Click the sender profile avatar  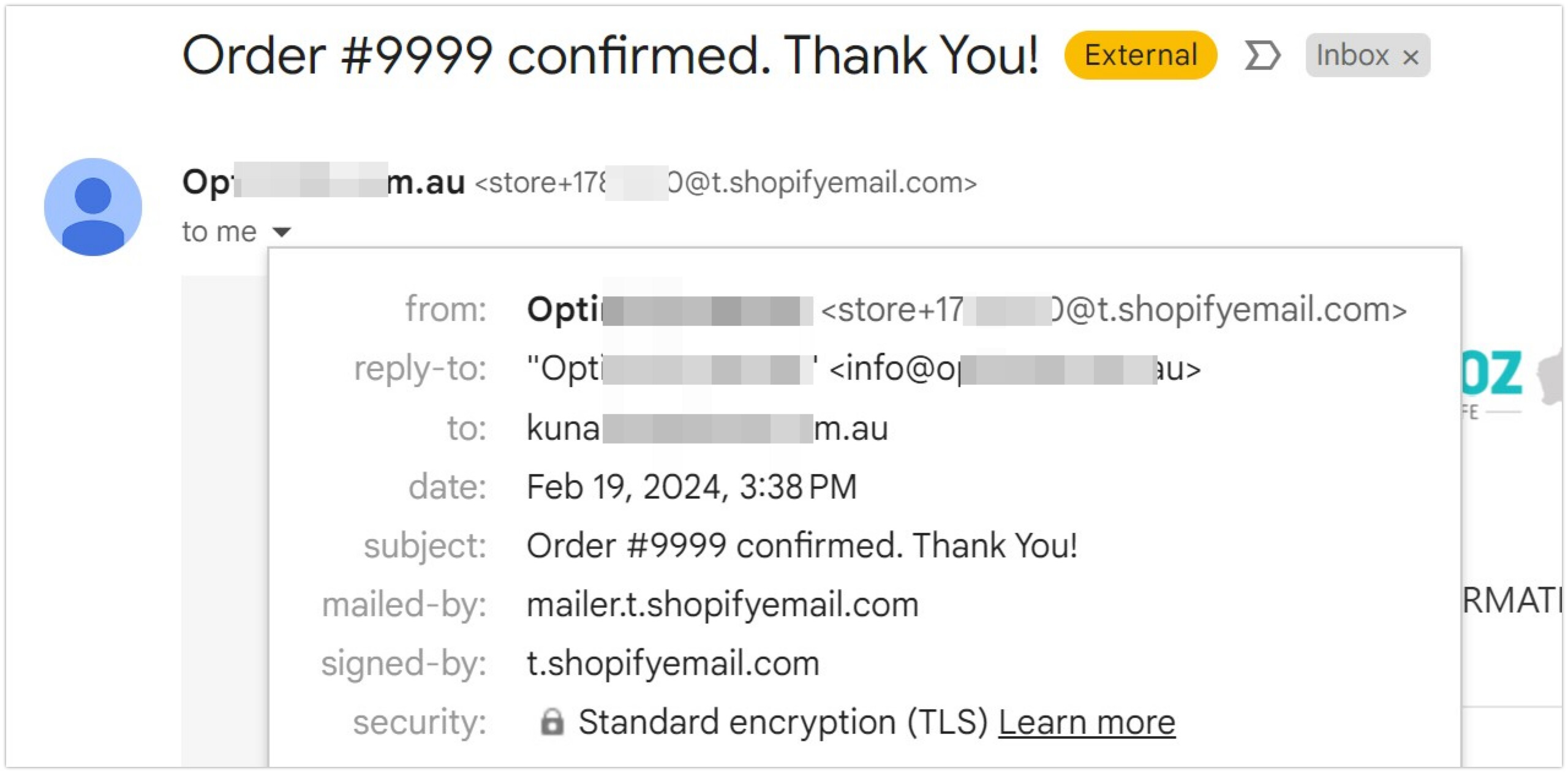coord(93,207)
